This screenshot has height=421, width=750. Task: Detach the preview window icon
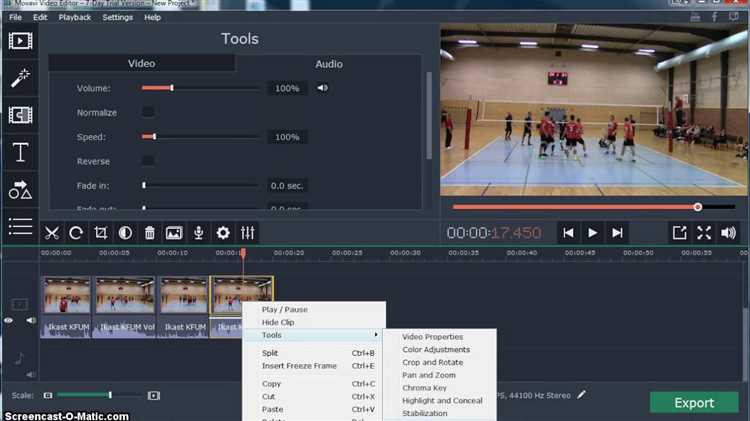coord(680,233)
